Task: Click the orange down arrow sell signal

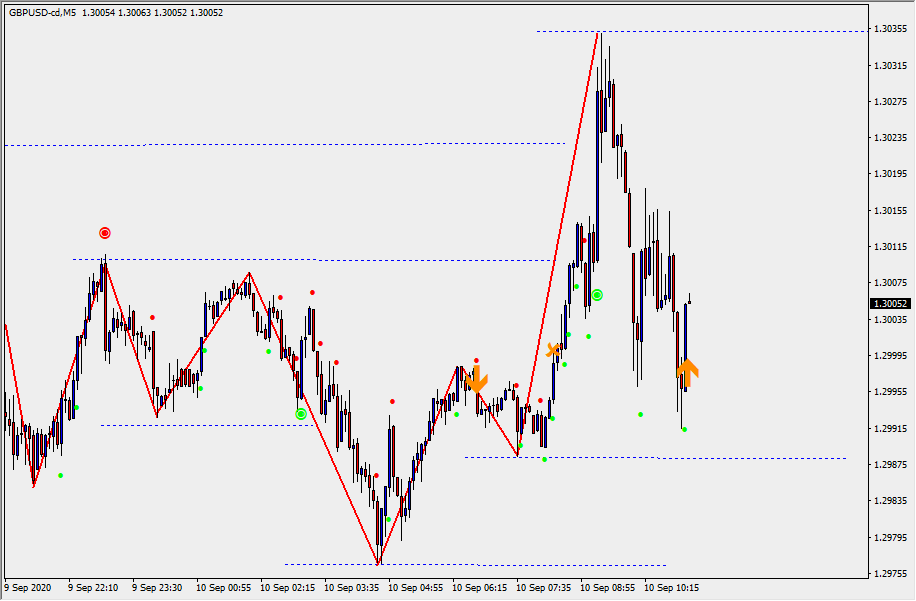Action: pyautogui.click(x=476, y=378)
